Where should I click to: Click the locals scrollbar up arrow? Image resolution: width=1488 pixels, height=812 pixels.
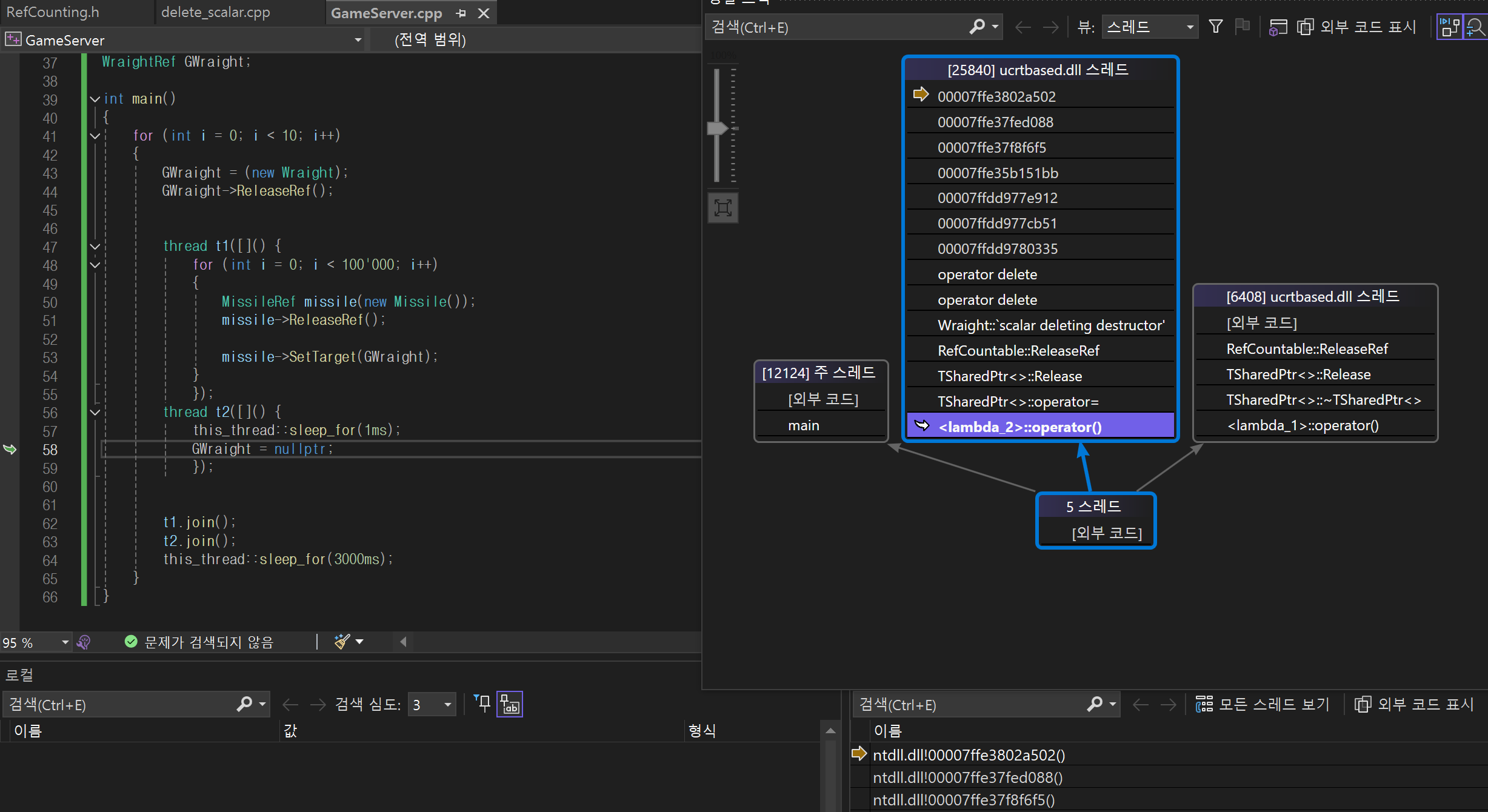pos(830,731)
